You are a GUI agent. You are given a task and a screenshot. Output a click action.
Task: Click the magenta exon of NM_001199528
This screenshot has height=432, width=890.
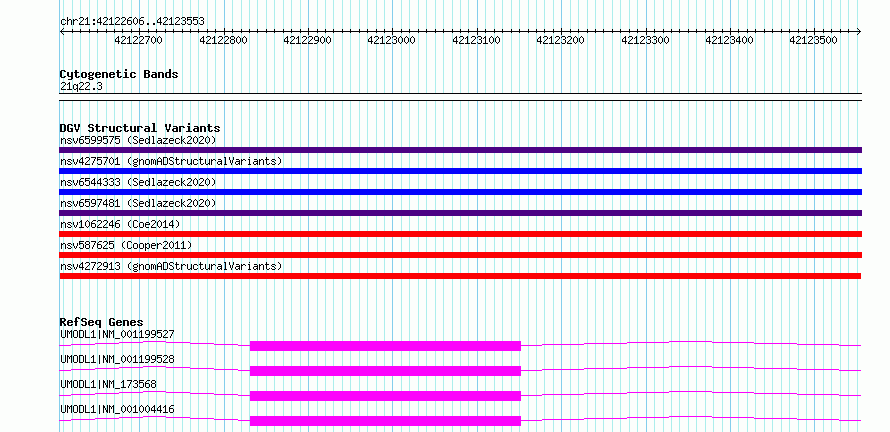(x=385, y=371)
